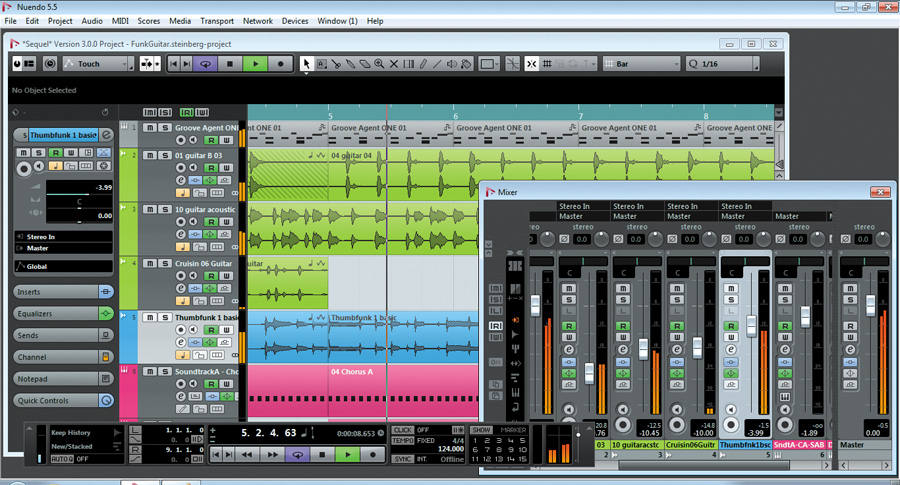Expand the Inserts inspector section
This screenshot has height=485, width=900.
(63, 292)
